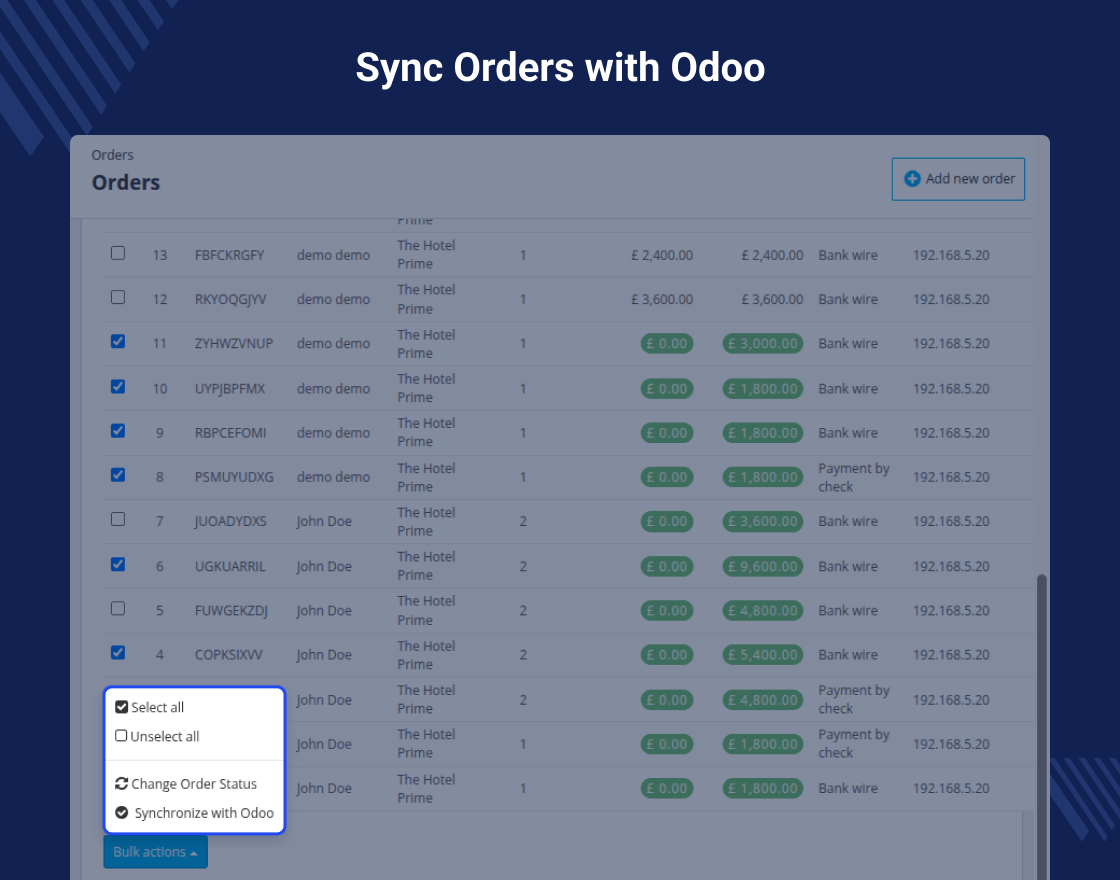1120x880 pixels.
Task: Click the empty box icon next to Unselect all
Action: (x=121, y=736)
